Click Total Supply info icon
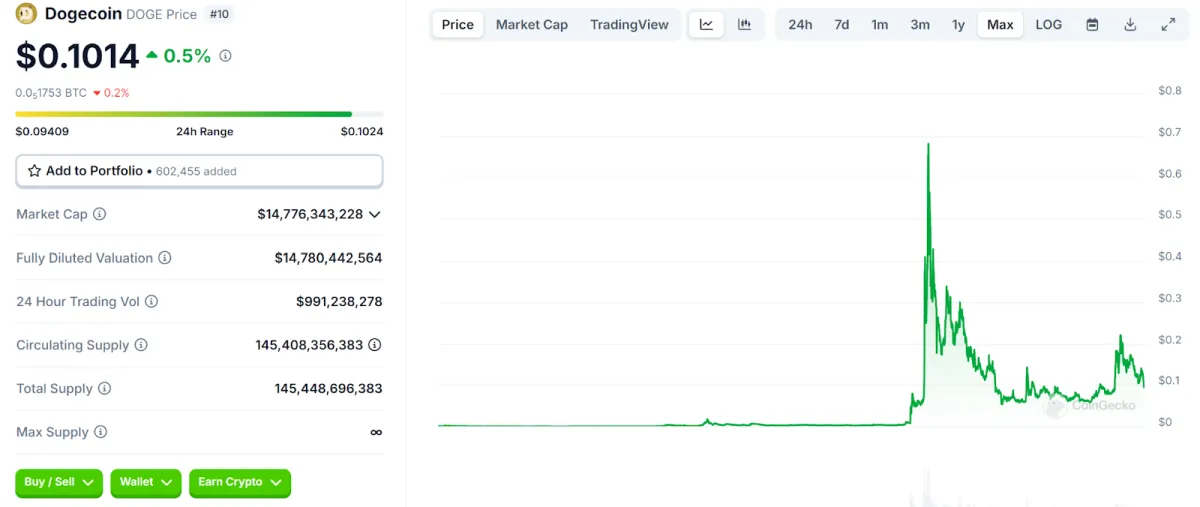This screenshot has height=507, width=1200. tap(104, 389)
